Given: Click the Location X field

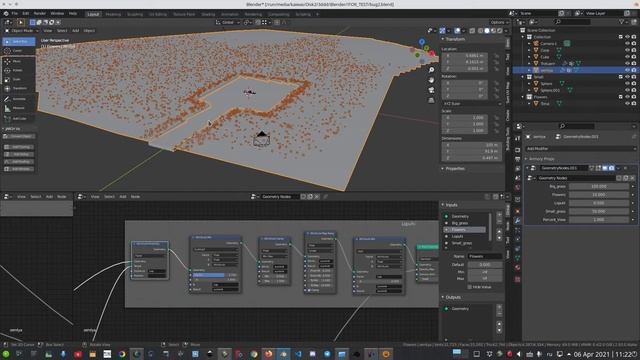Looking at the screenshot, I should point(465,56).
